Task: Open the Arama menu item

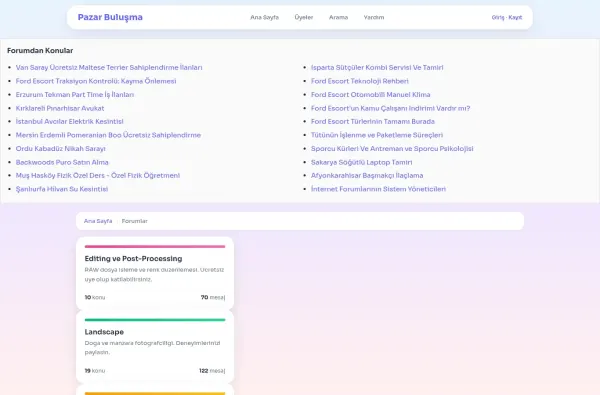Action: pyautogui.click(x=338, y=17)
